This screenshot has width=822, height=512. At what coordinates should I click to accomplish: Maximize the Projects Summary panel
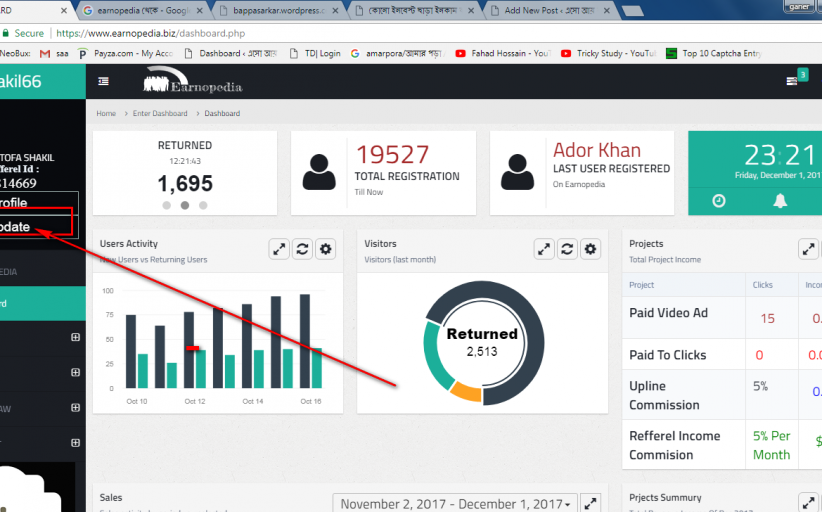(808, 503)
